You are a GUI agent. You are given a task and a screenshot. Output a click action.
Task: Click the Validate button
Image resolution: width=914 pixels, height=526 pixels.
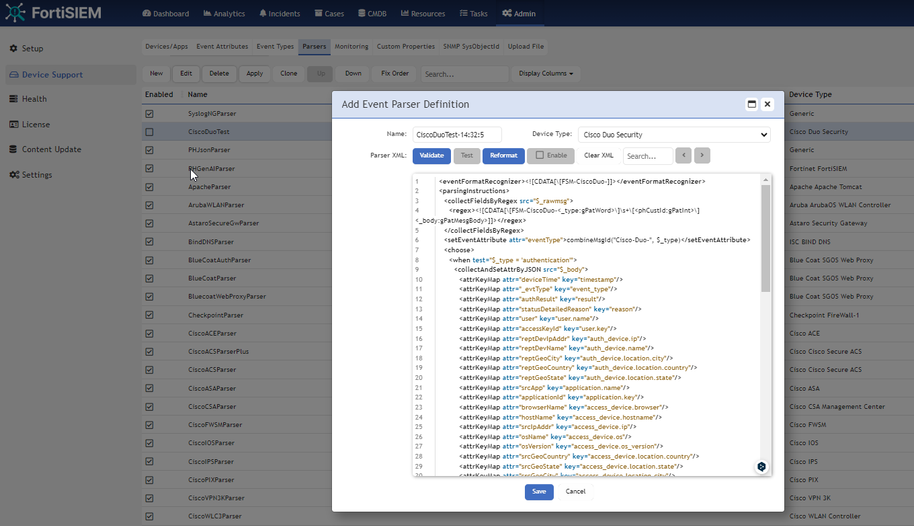pyautogui.click(x=431, y=156)
